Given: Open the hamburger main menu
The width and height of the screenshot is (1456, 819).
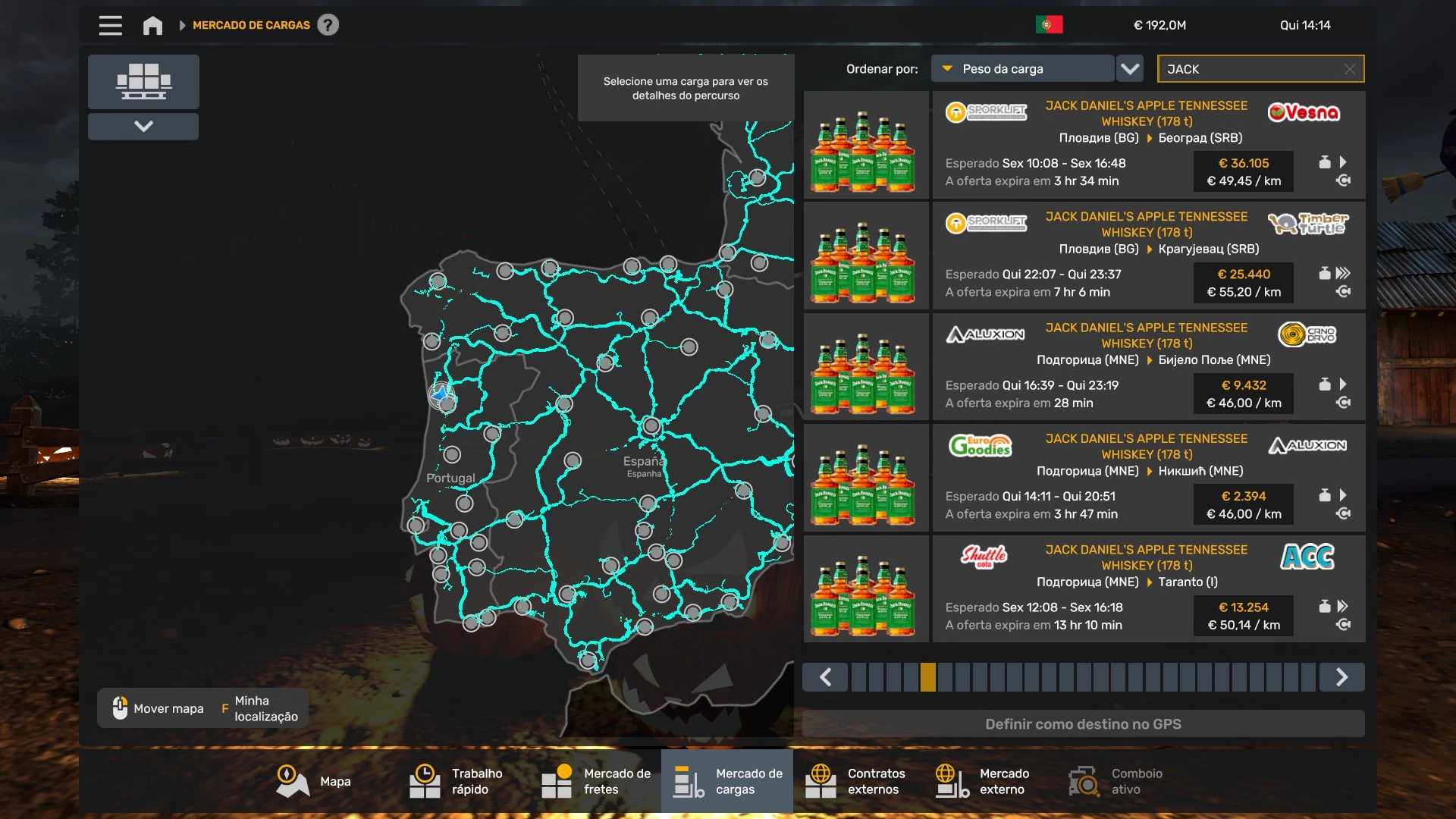Looking at the screenshot, I should point(110,25).
